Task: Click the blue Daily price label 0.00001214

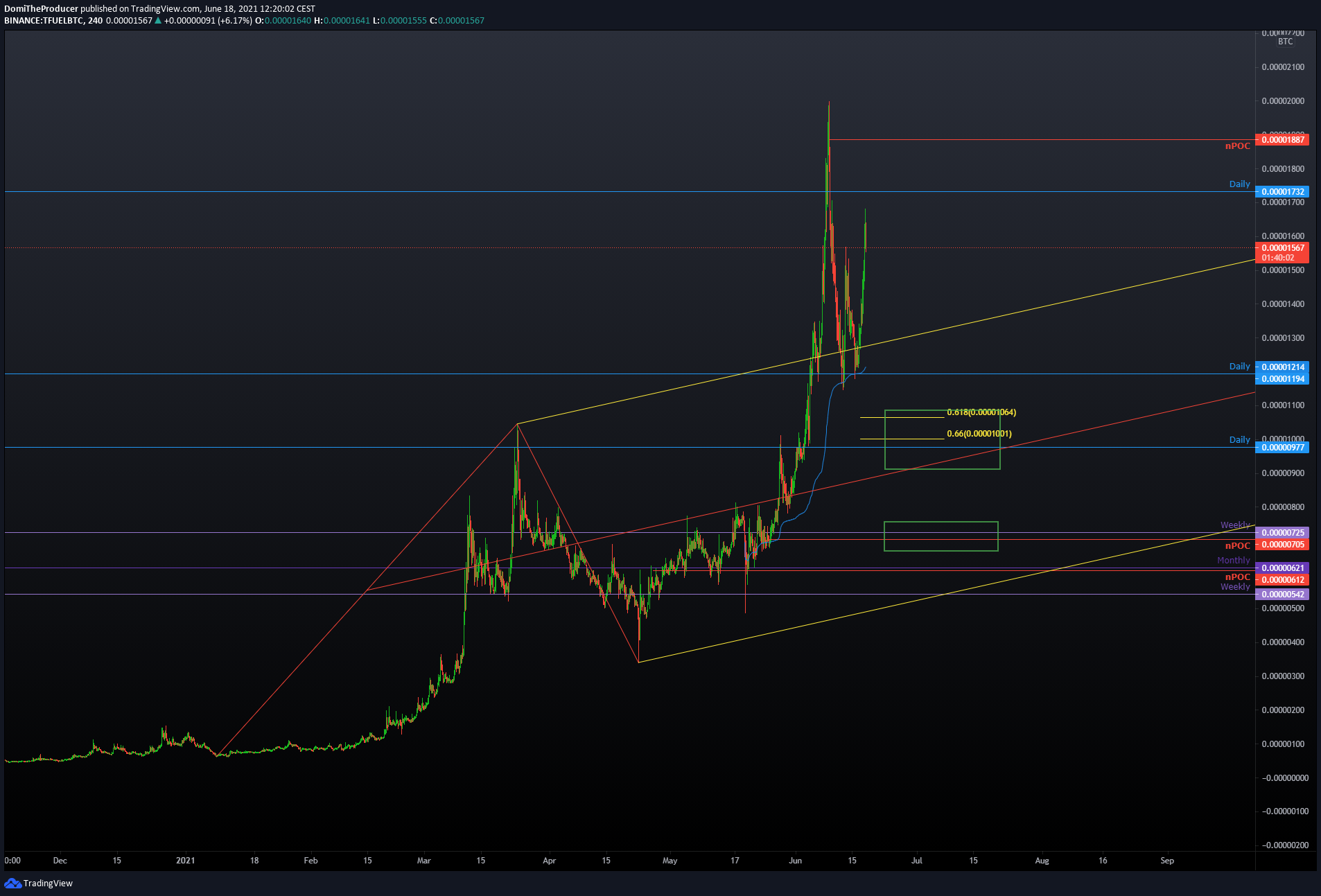Action: click(1282, 367)
